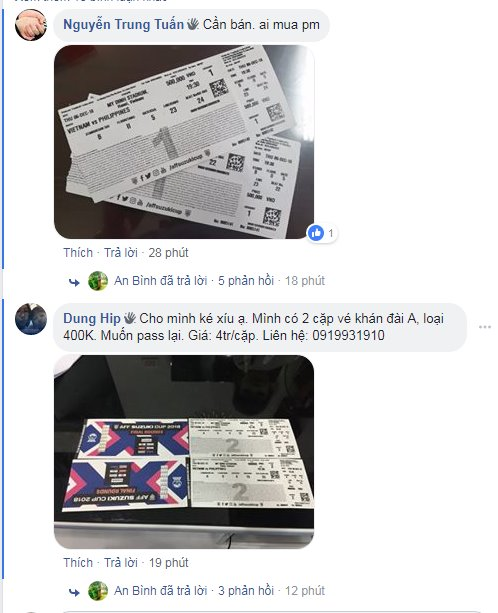The height and width of the screenshot is (613, 498).
Task: Click reply arrow under first comment
Action: point(74,282)
